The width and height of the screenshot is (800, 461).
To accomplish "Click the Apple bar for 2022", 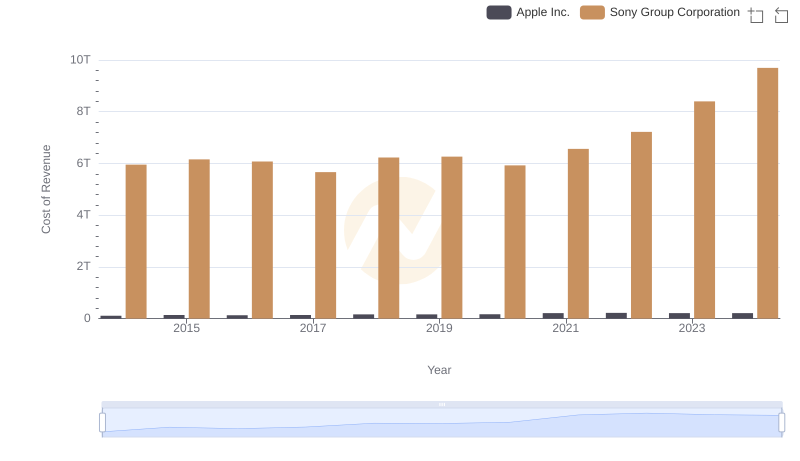I will click(616, 316).
